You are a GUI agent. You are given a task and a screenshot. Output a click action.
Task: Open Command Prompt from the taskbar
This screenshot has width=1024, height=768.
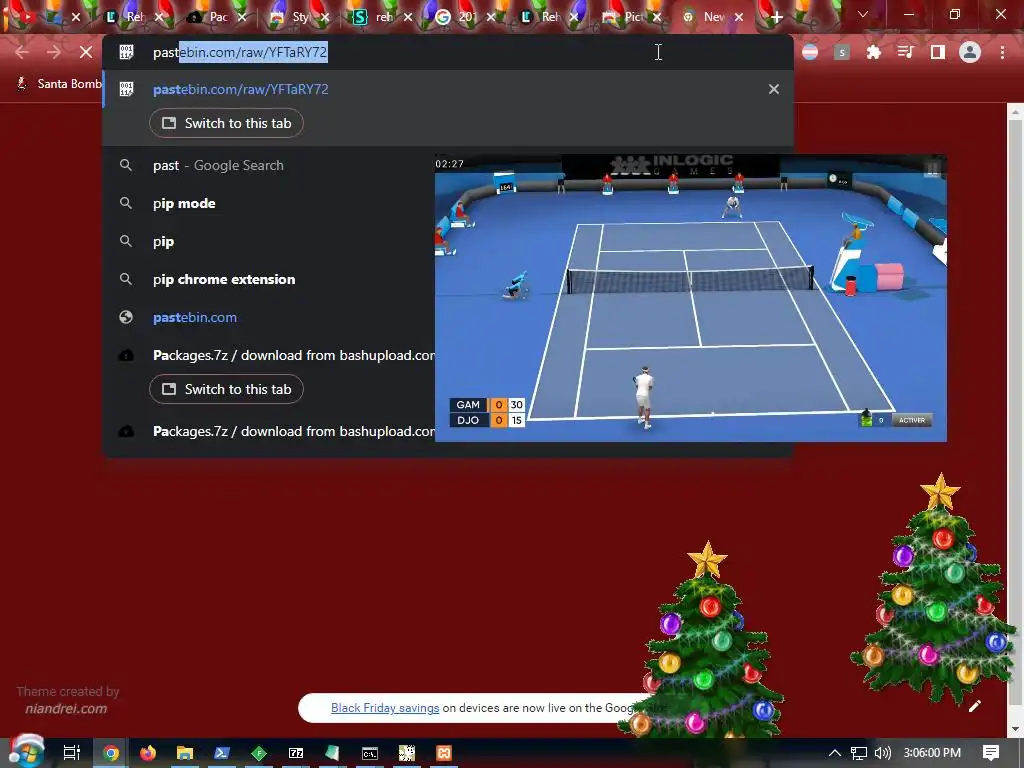(x=370, y=753)
